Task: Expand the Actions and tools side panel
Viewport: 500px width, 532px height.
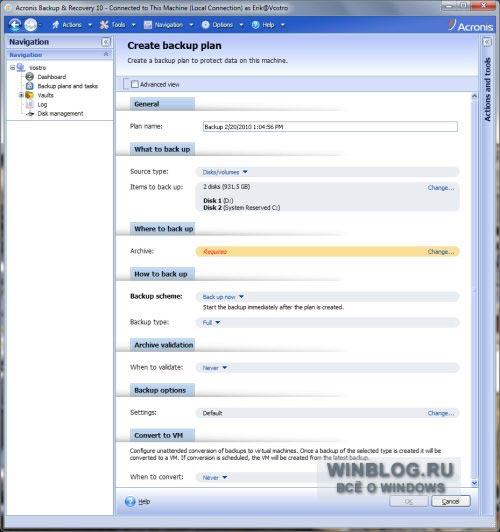Action: tap(487, 42)
